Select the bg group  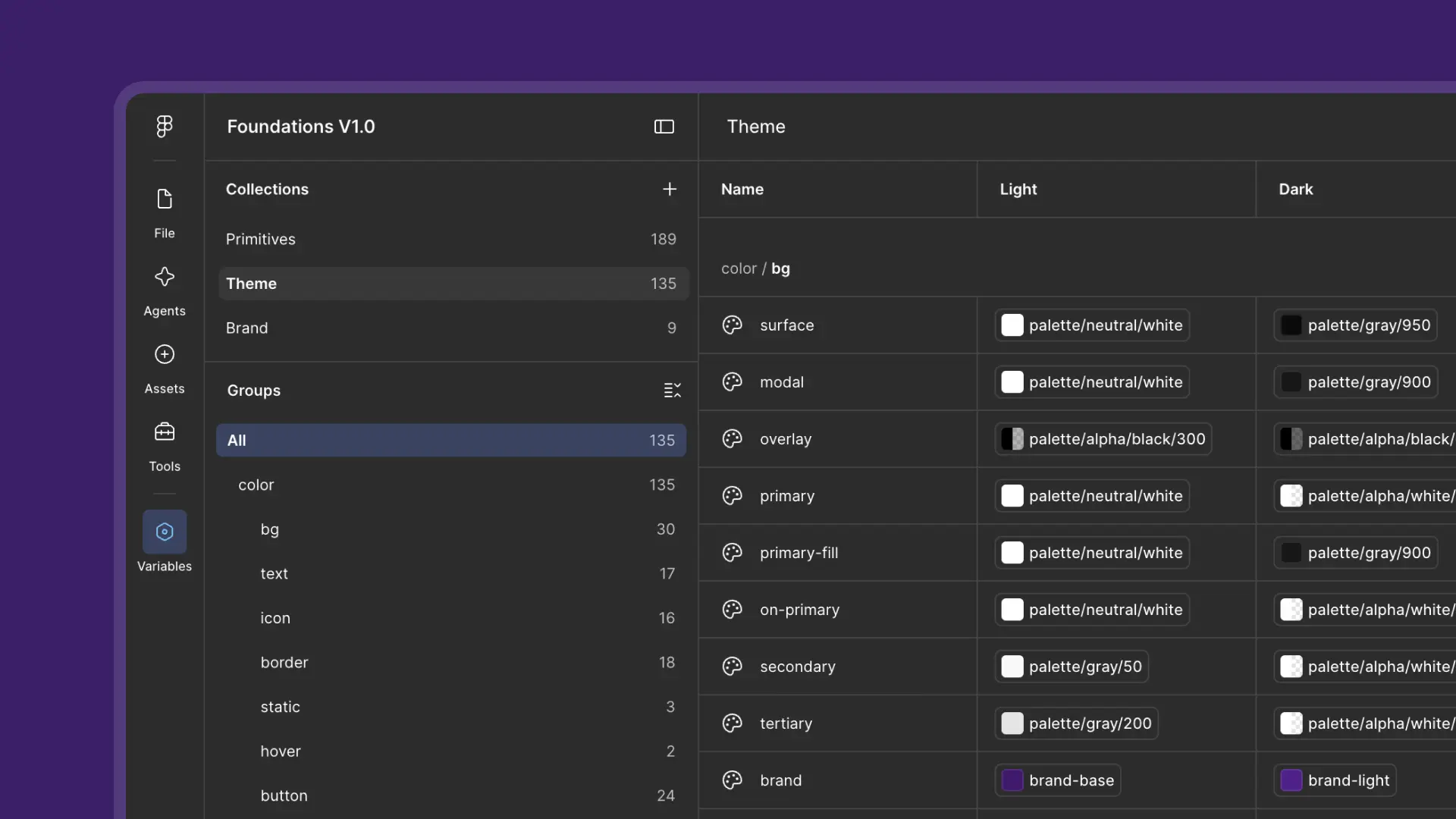(x=451, y=529)
